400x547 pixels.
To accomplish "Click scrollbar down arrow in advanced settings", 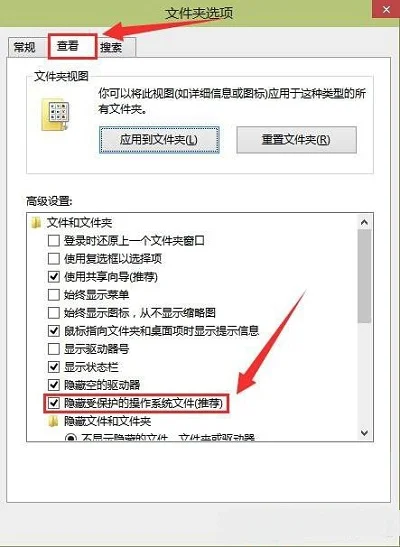I will 364,433.
